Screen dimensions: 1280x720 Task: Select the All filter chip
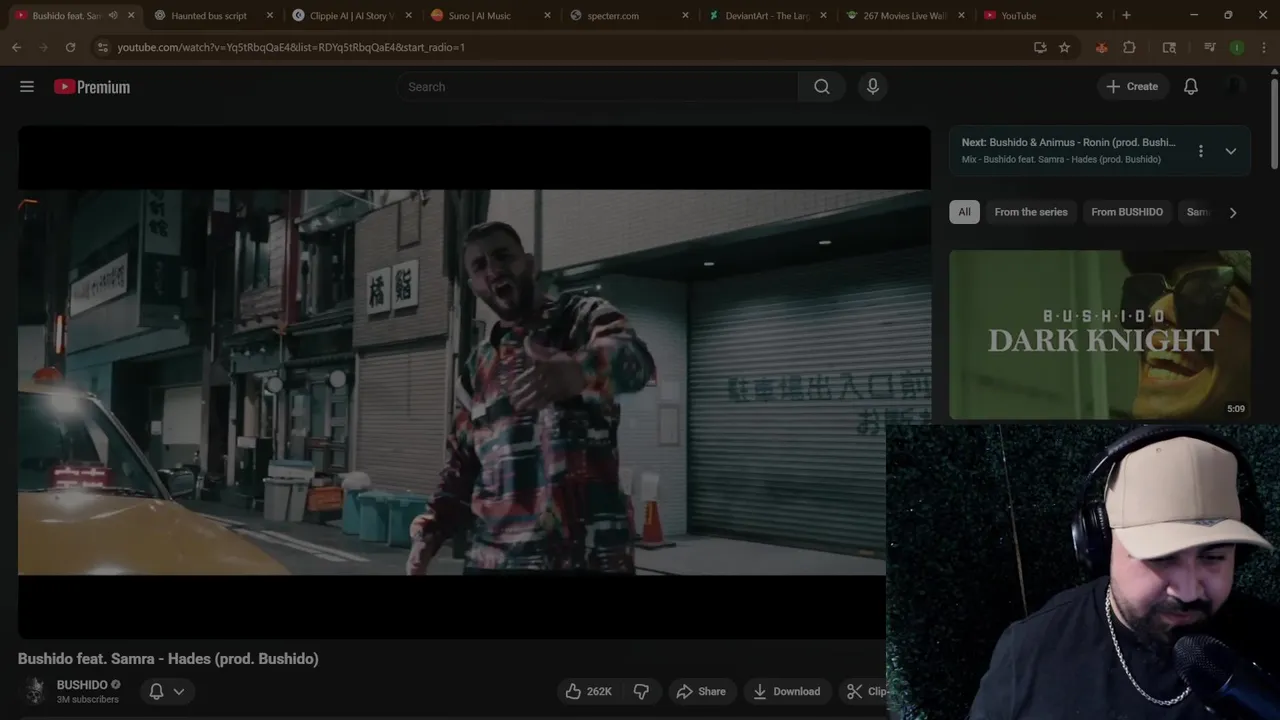pyautogui.click(x=964, y=212)
